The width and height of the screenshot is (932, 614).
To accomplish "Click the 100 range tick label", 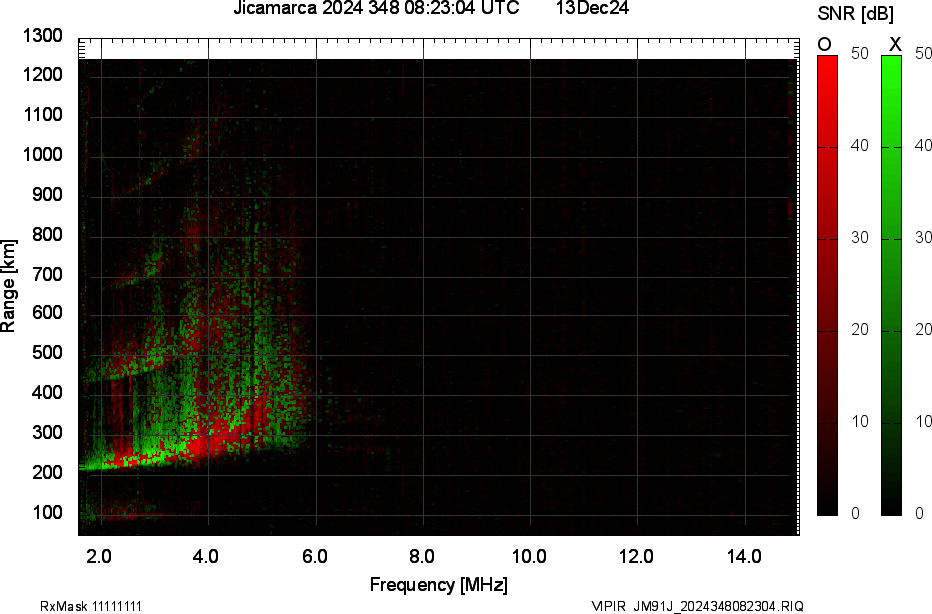I will coord(47,512).
